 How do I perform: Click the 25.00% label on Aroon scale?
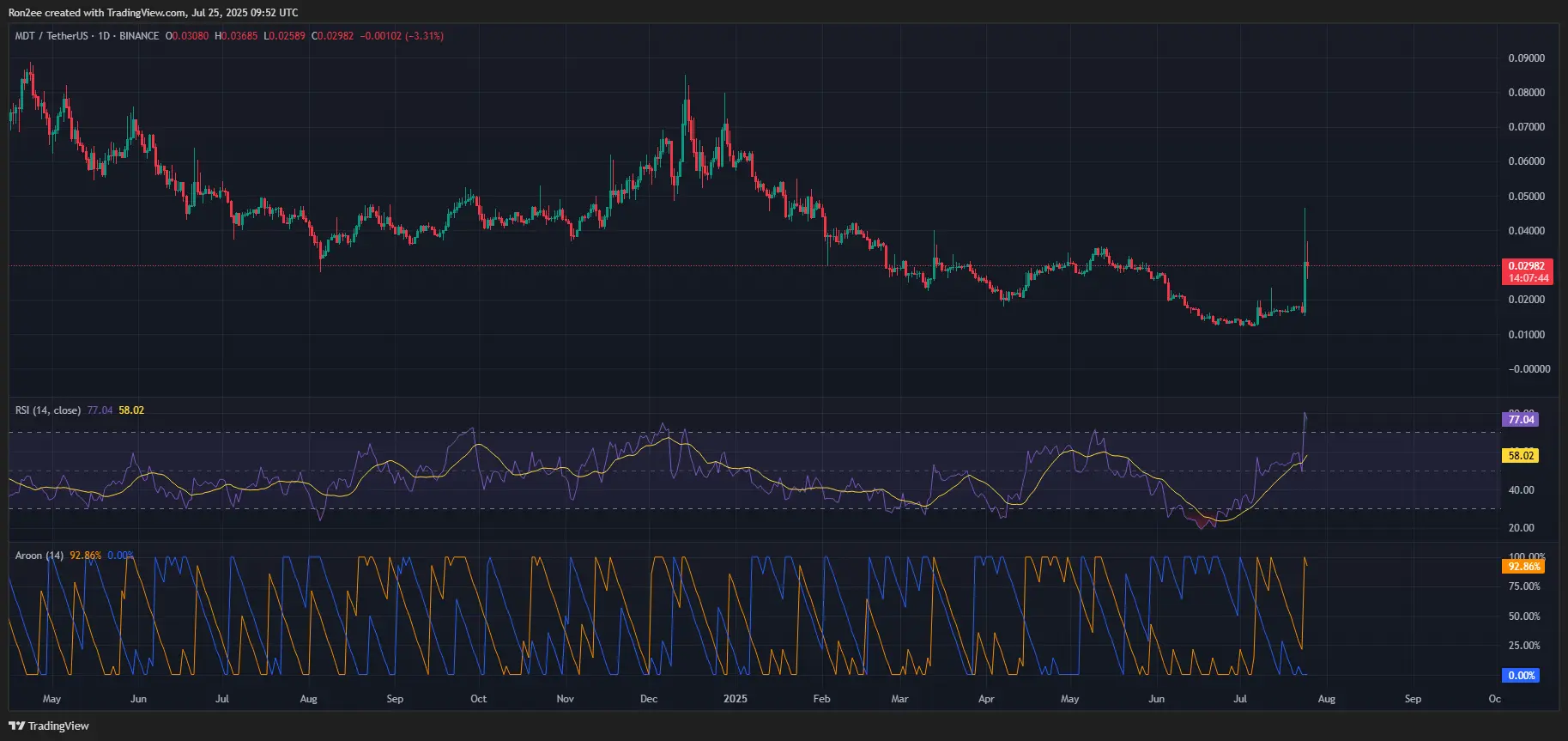click(x=1524, y=646)
